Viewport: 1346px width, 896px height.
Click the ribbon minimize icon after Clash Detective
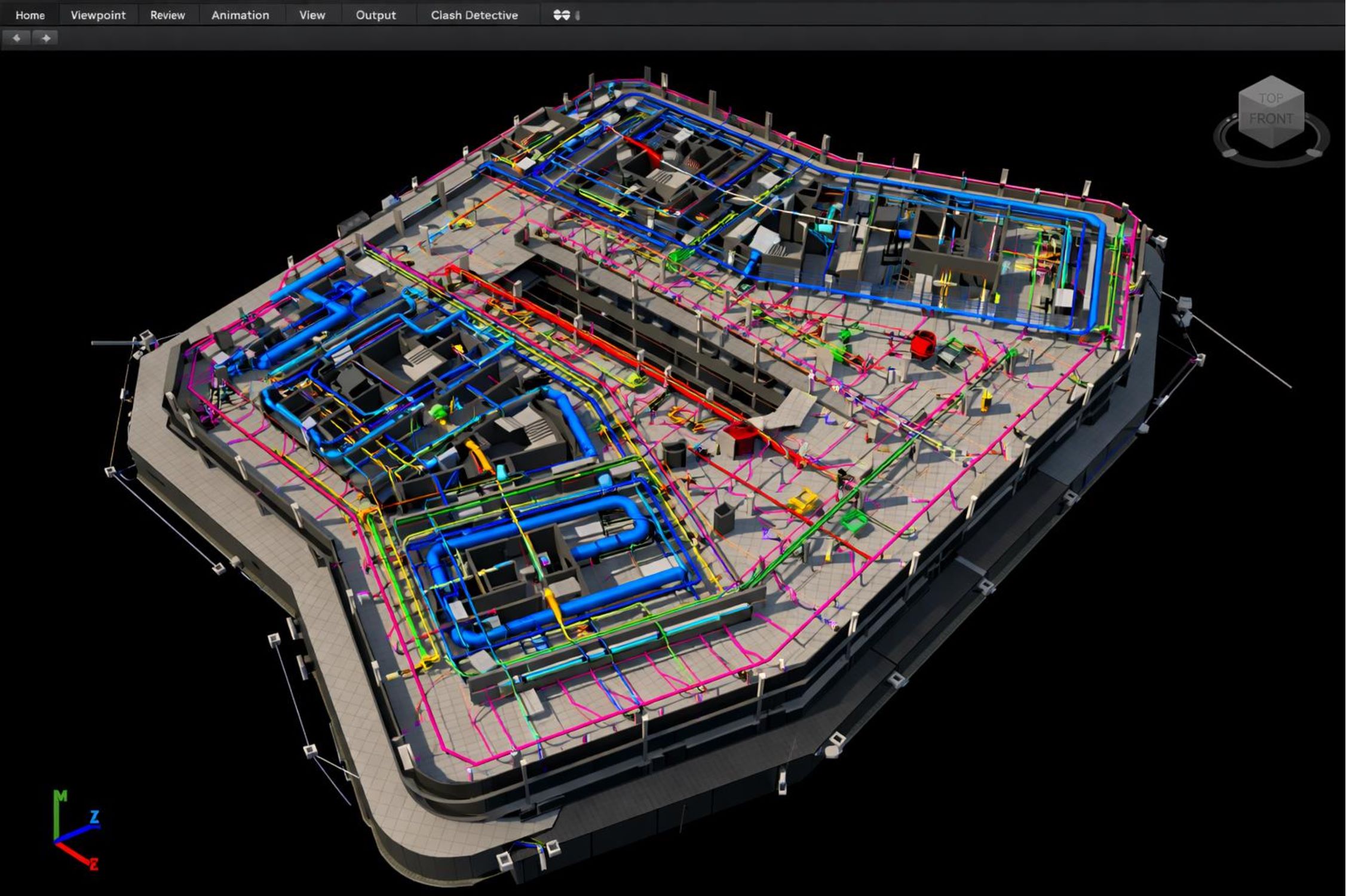click(562, 15)
